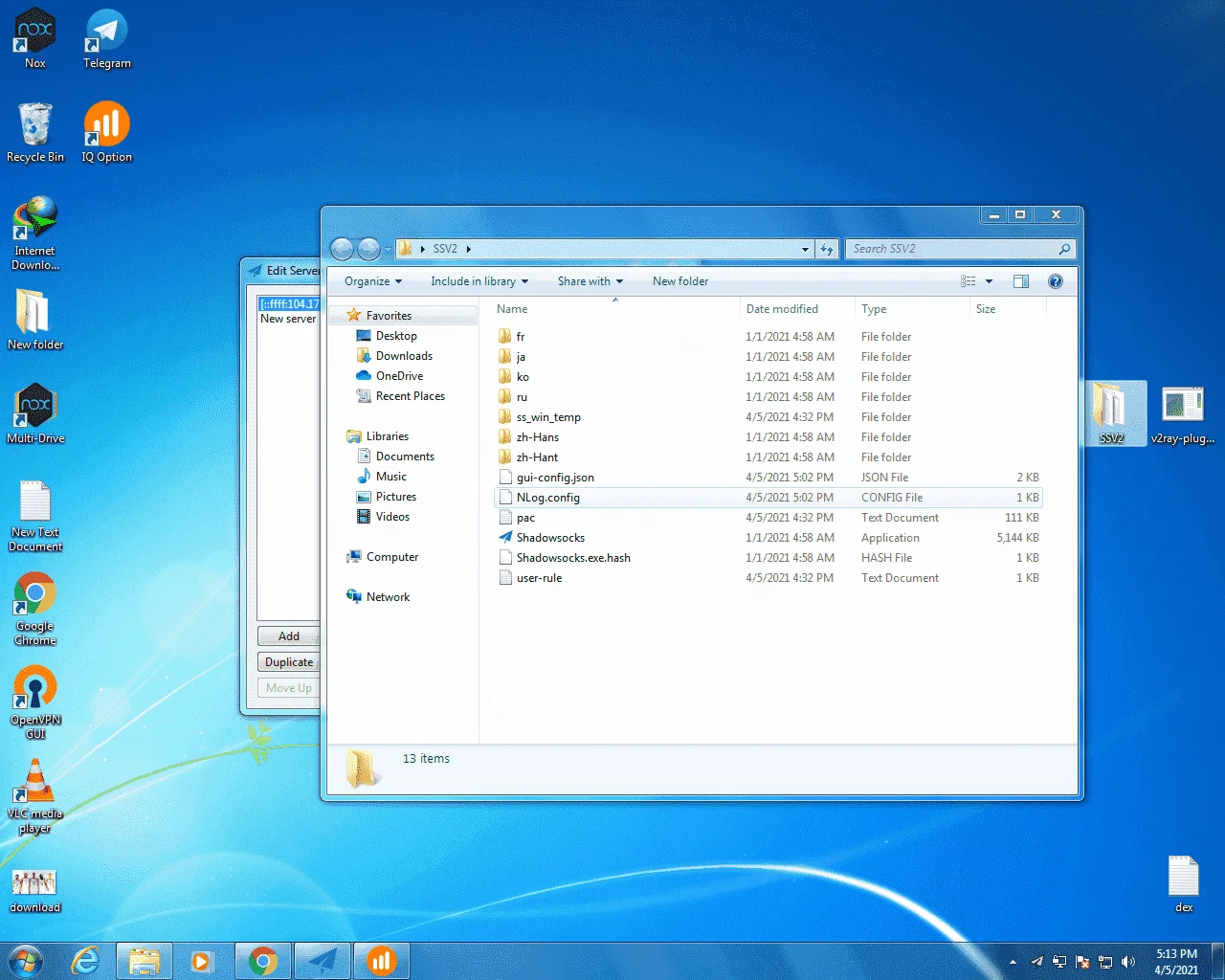Select Downloads in navigation pane

pos(404,356)
